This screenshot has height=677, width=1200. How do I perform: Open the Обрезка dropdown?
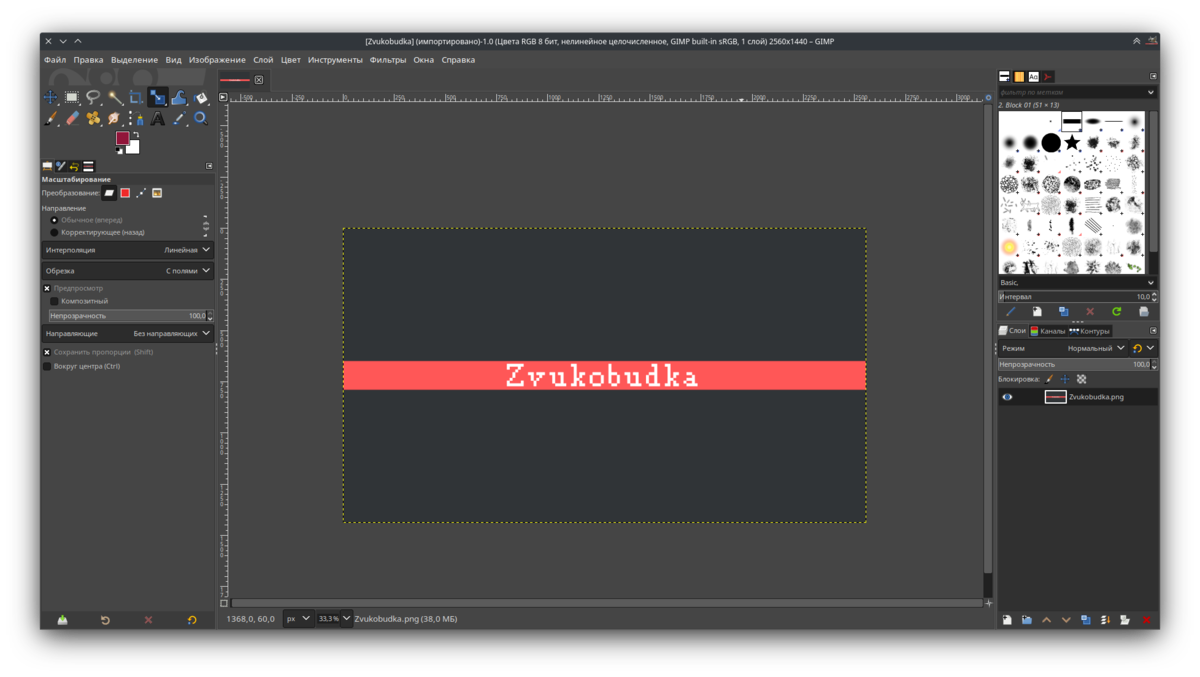128,270
